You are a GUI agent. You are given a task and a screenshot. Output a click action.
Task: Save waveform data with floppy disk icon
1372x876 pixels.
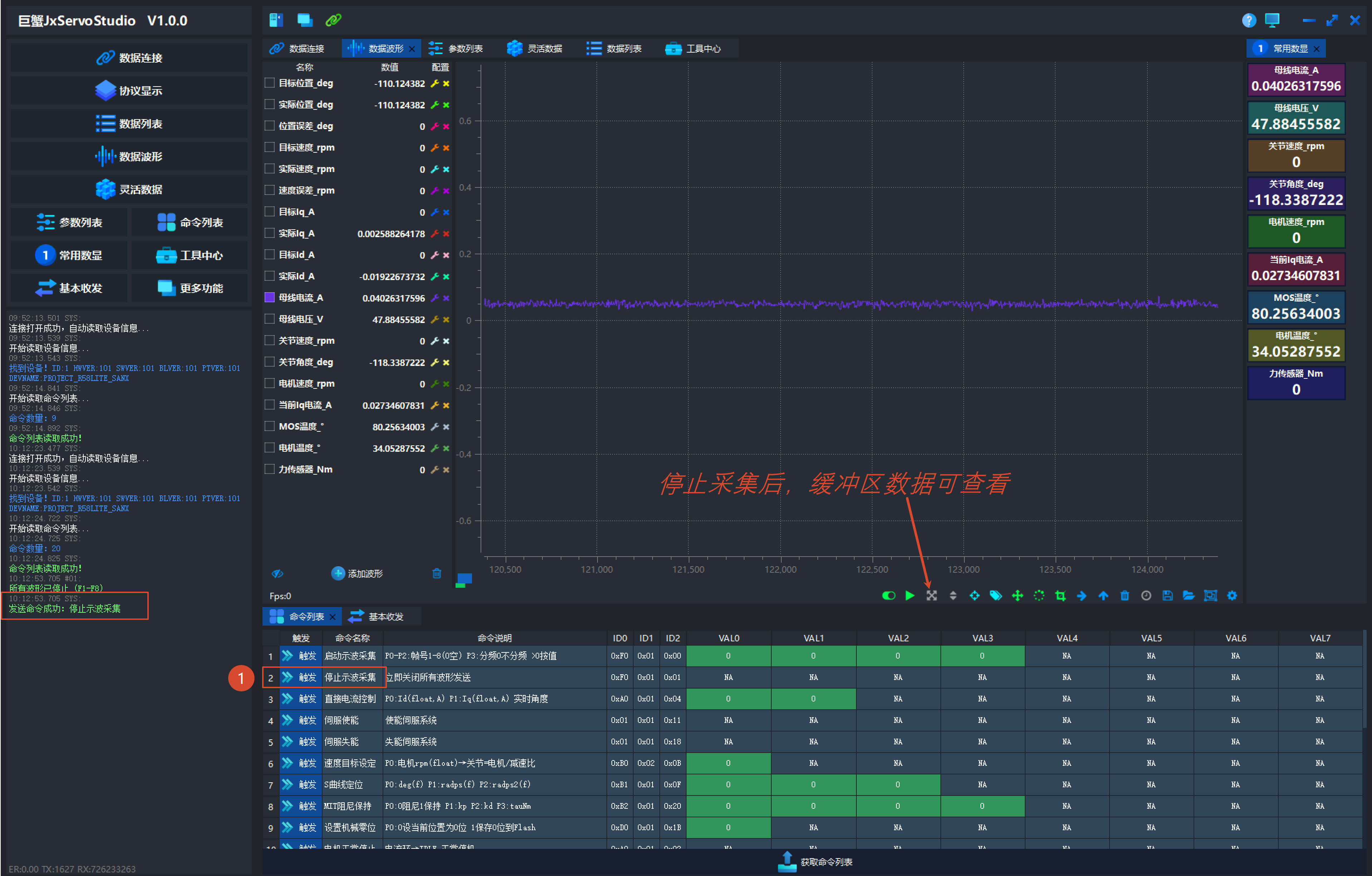coord(1167,596)
